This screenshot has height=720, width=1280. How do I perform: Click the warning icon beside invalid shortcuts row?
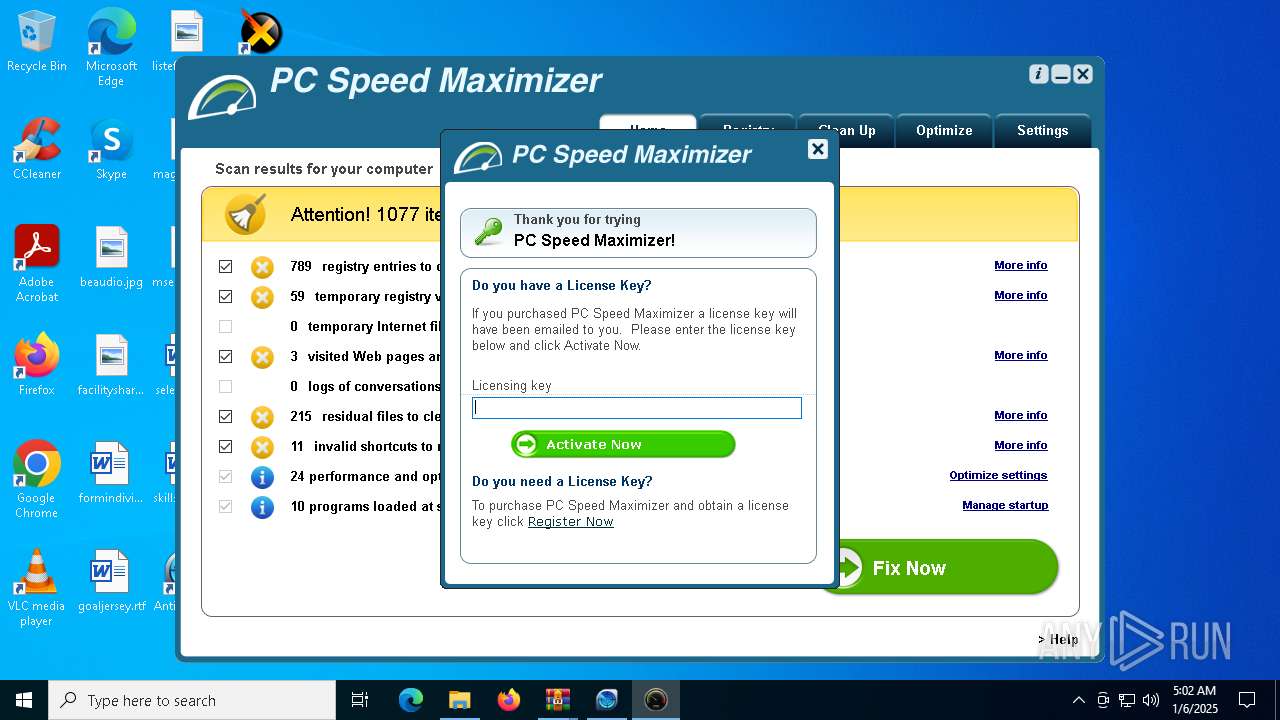[x=262, y=447]
